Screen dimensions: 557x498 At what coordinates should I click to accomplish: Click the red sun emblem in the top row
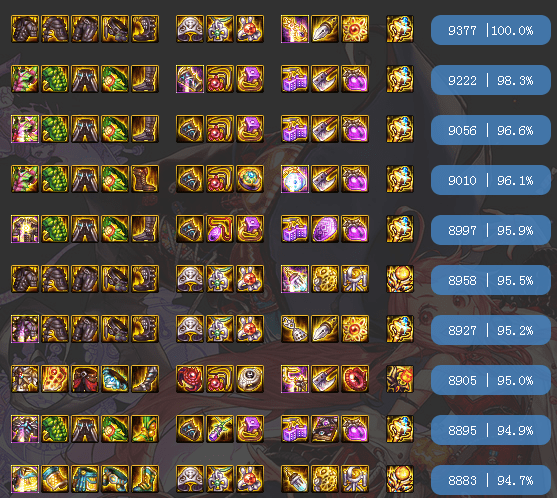point(355,29)
